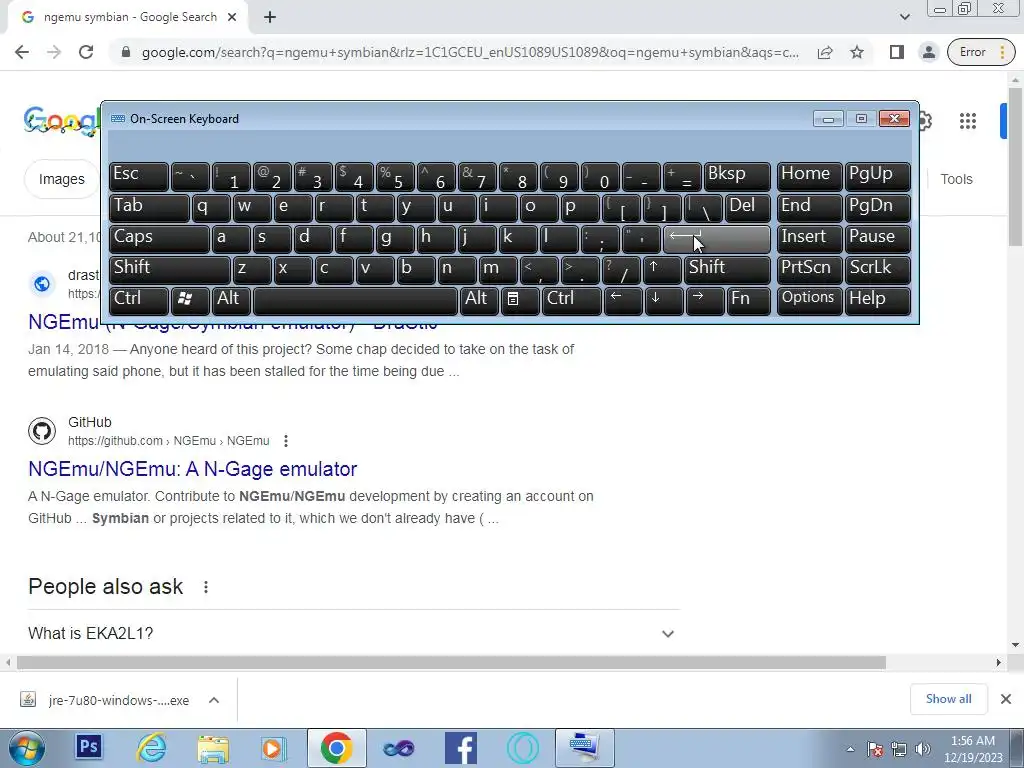Close the downloads bar
The width and height of the screenshot is (1024, 768).
point(1006,699)
